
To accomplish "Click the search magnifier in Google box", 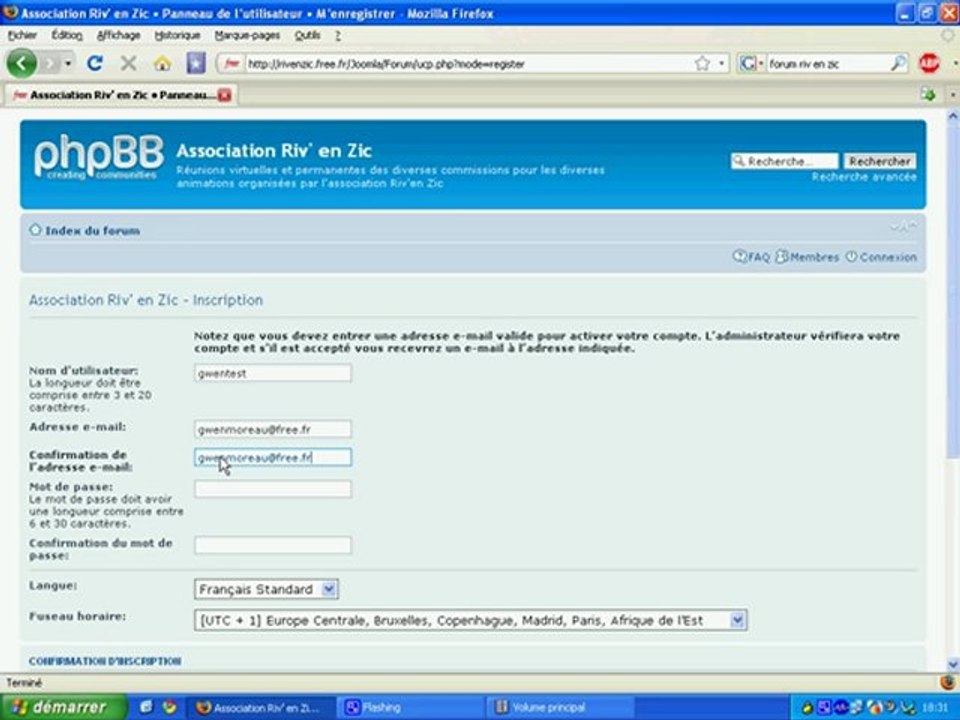I will (x=898, y=63).
